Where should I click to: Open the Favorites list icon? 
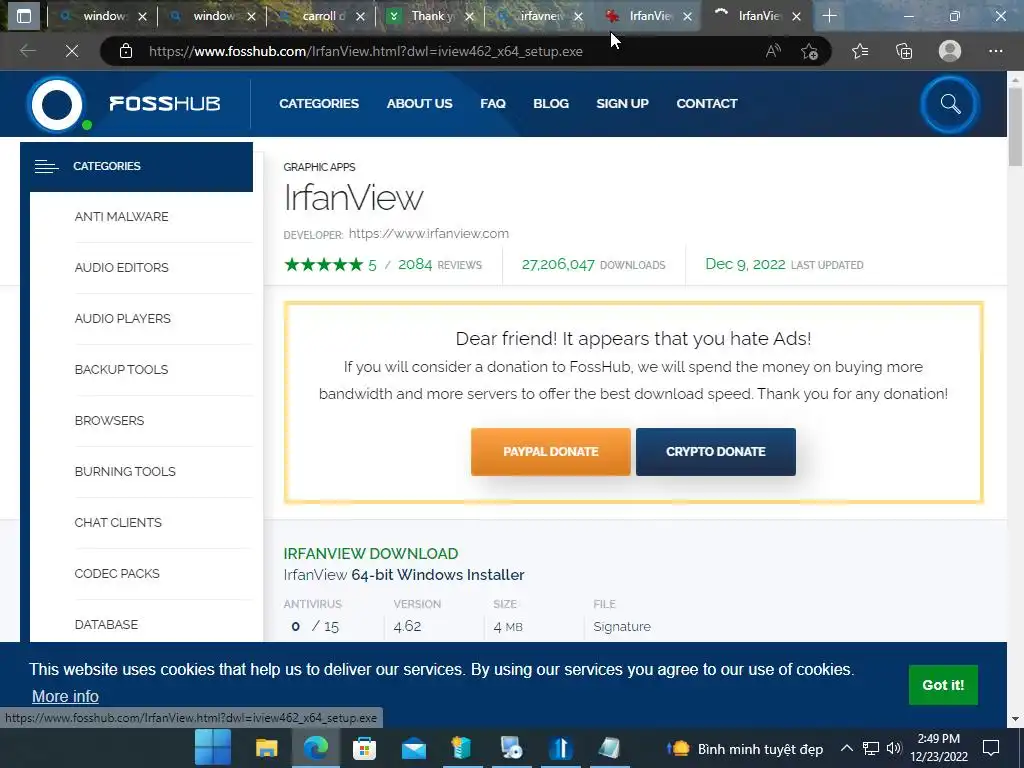click(x=860, y=51)
